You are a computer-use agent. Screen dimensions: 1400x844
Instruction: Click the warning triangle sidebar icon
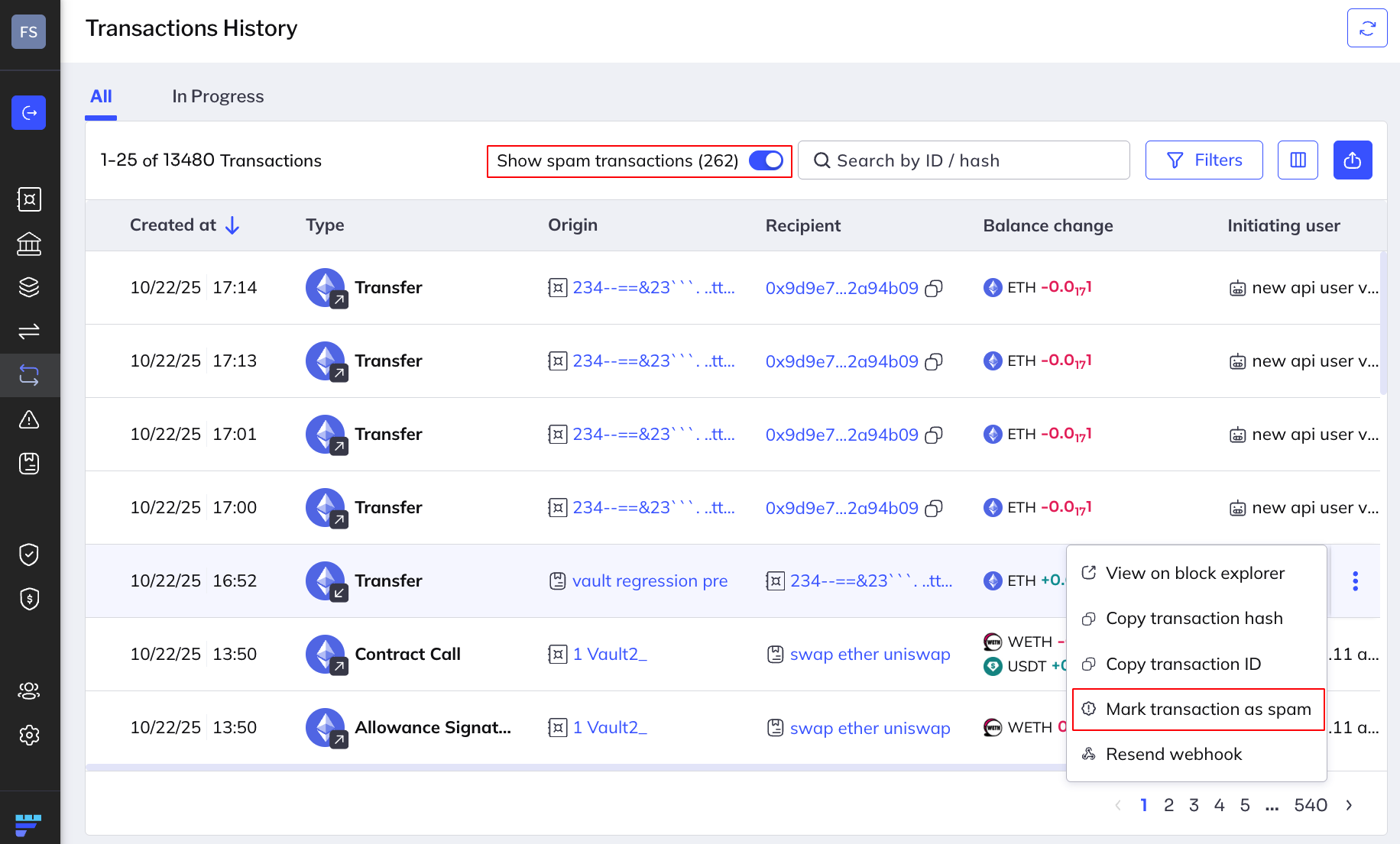click(29, 419)
